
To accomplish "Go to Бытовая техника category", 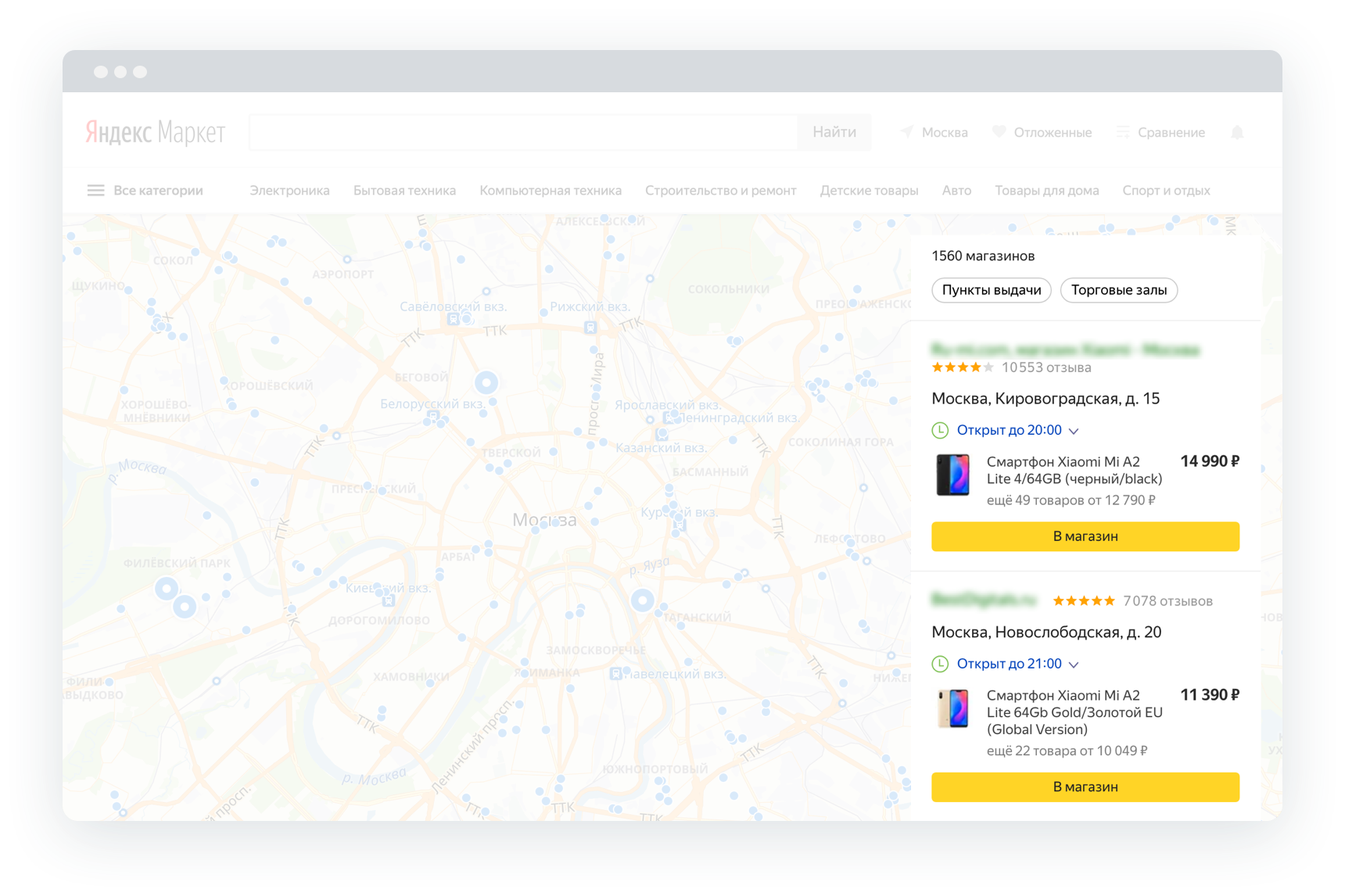I will 404,190.
